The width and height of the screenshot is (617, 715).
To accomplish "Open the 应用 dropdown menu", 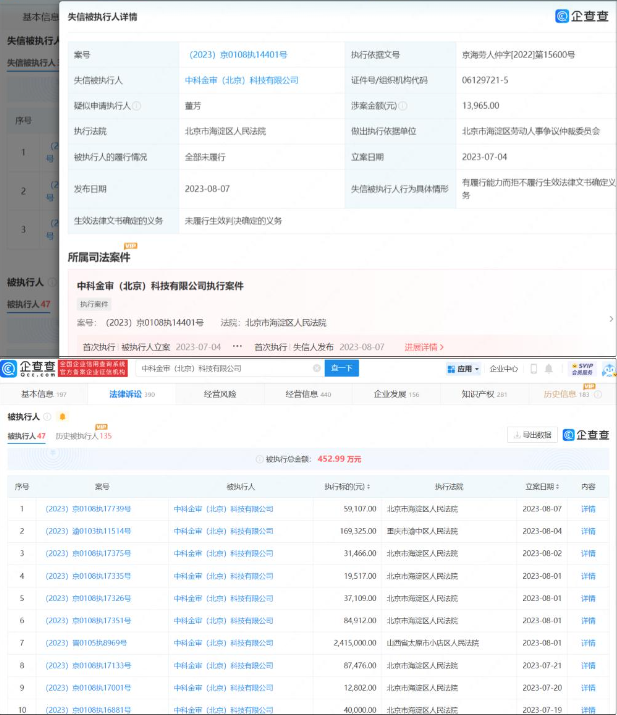I will click(x=463, y=368).
